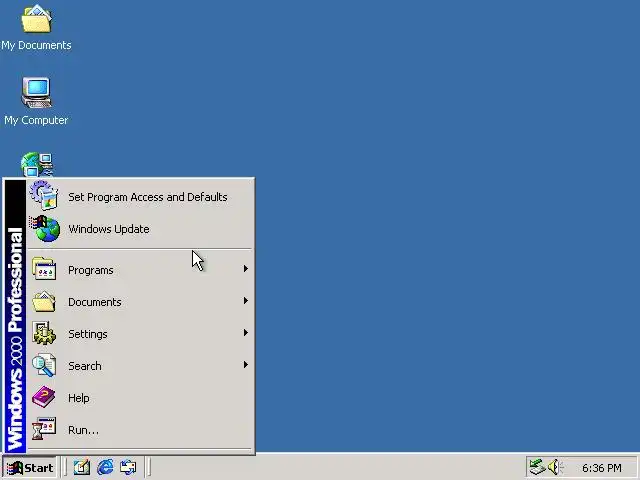The width and height of the screenshot is (640, 480).
Task: Open the Settings menu item
Action: (x=140, y=333)
